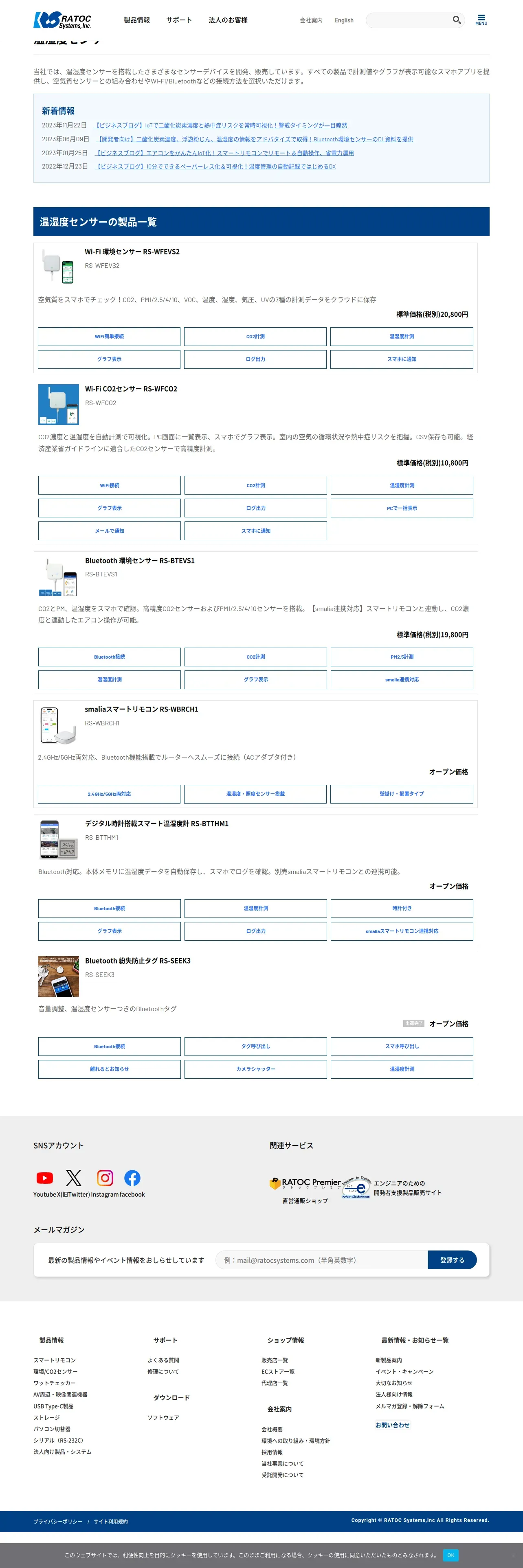The width and height of the screenshot is (523, 1568).
Task: Click 壁掛け・据置タイプ tag button
Action: [402, 794]
